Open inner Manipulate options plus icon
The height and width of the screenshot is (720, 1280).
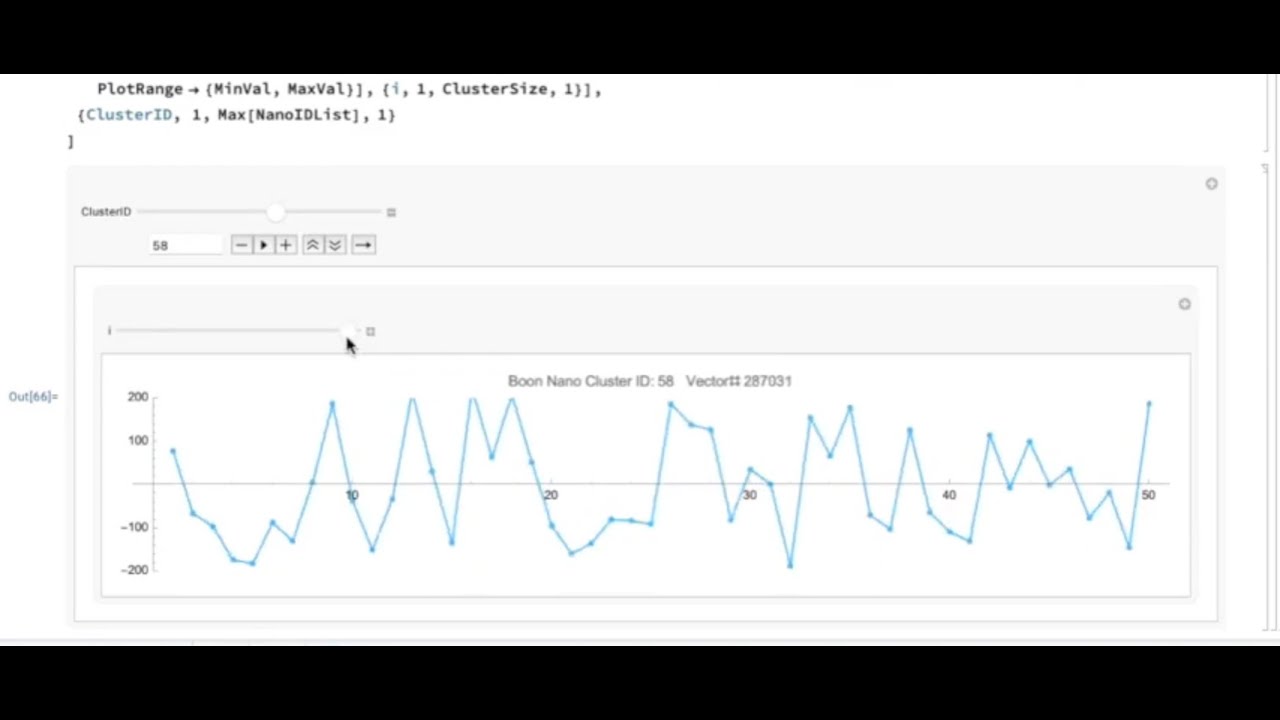pyautogui.click(x=1184, y=304)
